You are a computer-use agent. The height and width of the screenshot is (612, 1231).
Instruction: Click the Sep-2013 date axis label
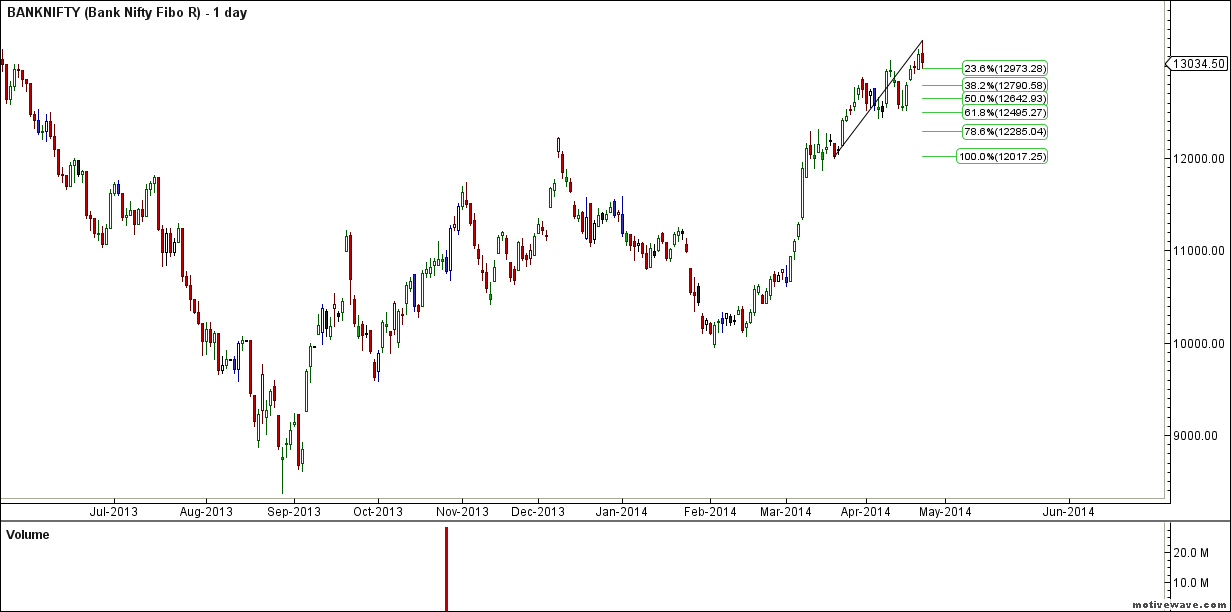(296, 512)
